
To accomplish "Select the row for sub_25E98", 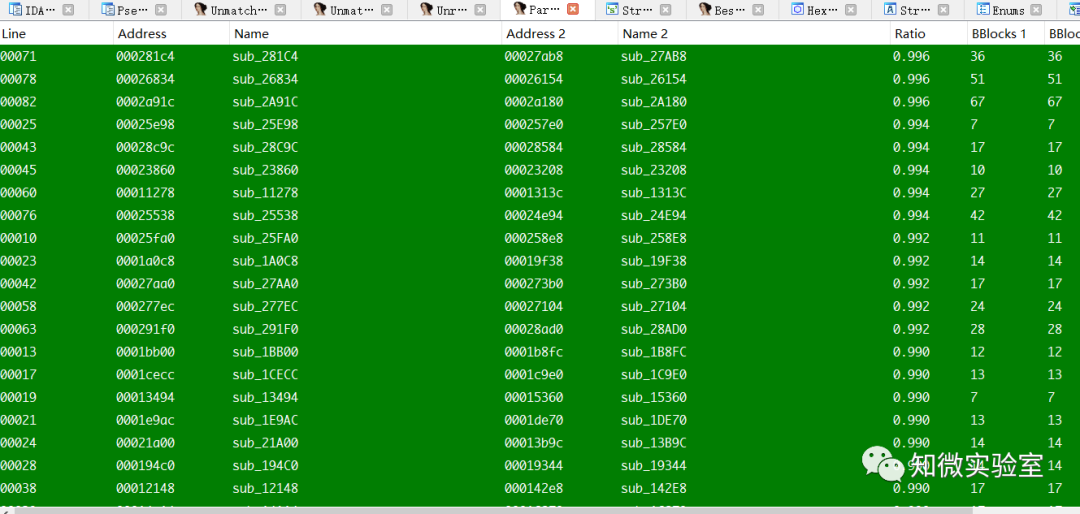I will click(540, 125).
